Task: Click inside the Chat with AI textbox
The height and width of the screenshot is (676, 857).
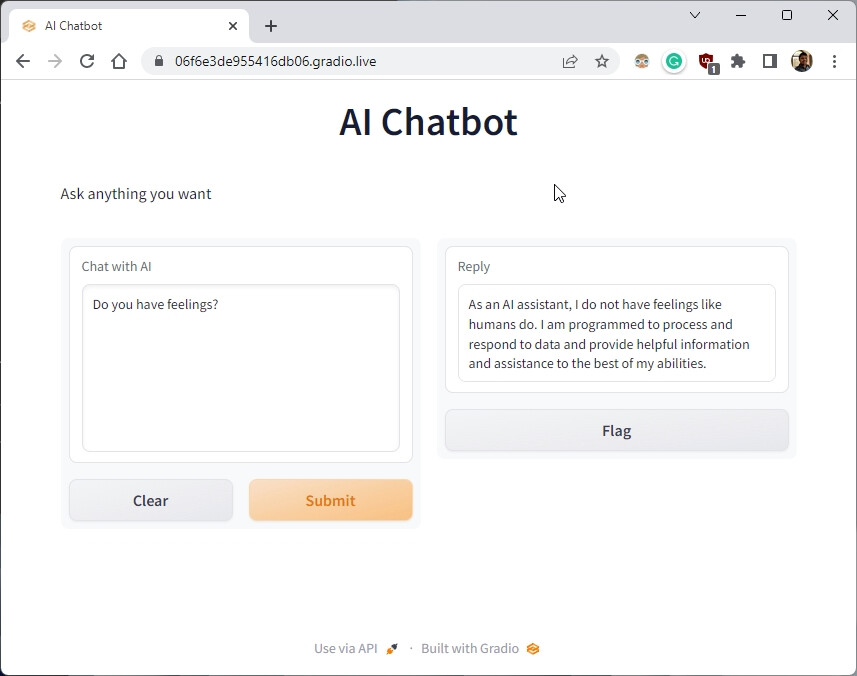Action: [240, 370]
